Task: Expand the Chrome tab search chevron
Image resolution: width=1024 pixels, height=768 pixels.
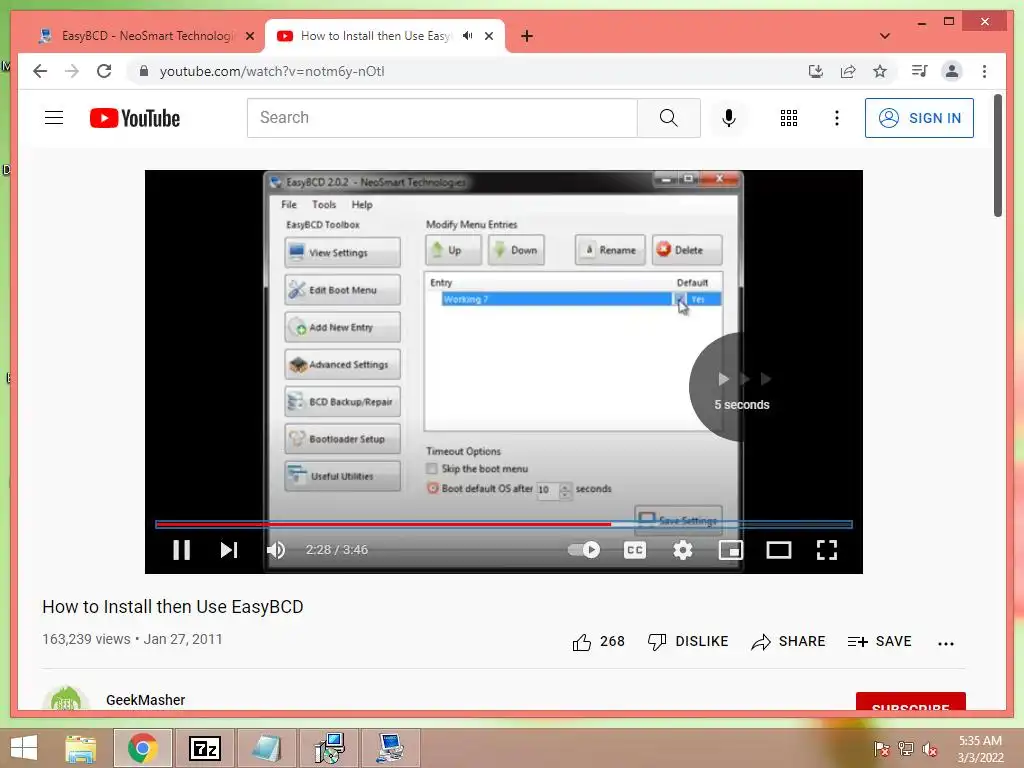Action: point(885,36)
